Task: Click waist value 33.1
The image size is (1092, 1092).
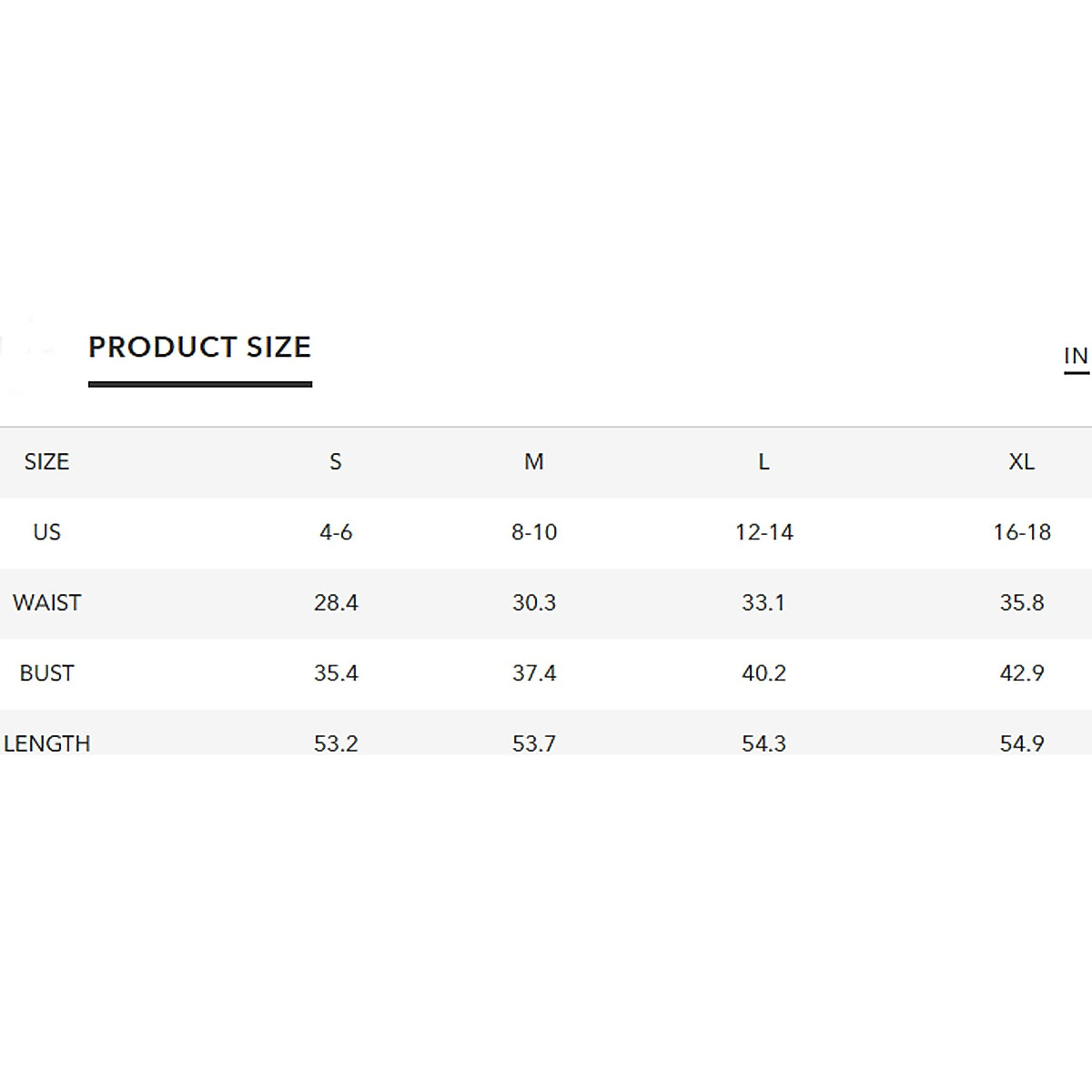Action: [x=763, y=602]
